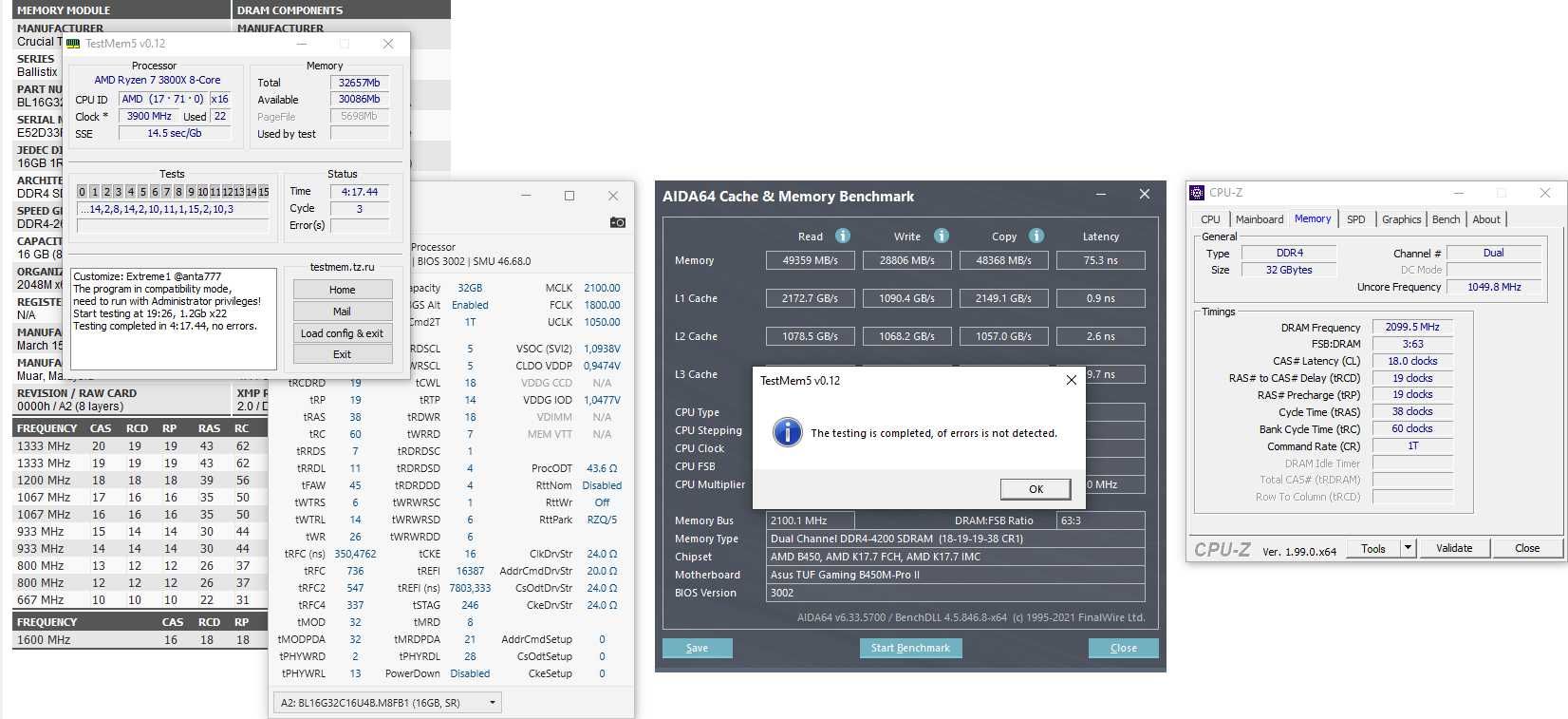Click Close button in CPU-Z
Screen dimensions: 1568x719
(x=1527, y=548)
